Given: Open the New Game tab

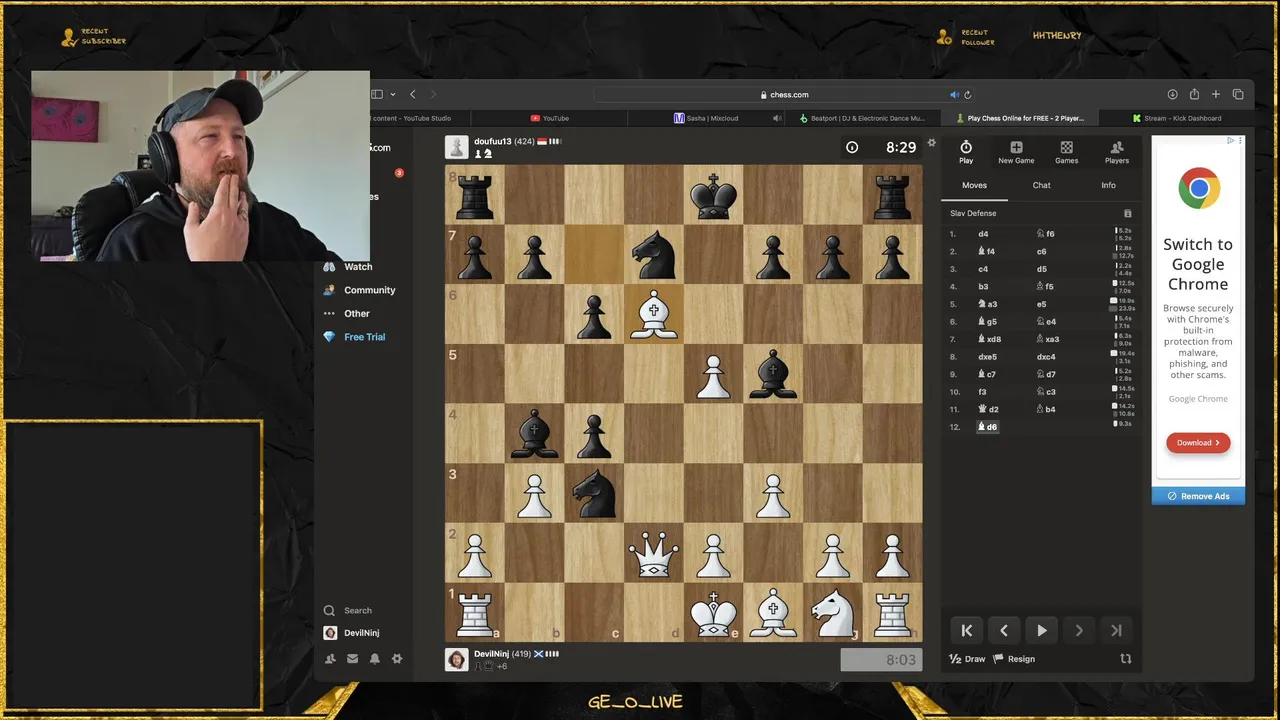Looking at the screenshot, I should click(1016, 152).
